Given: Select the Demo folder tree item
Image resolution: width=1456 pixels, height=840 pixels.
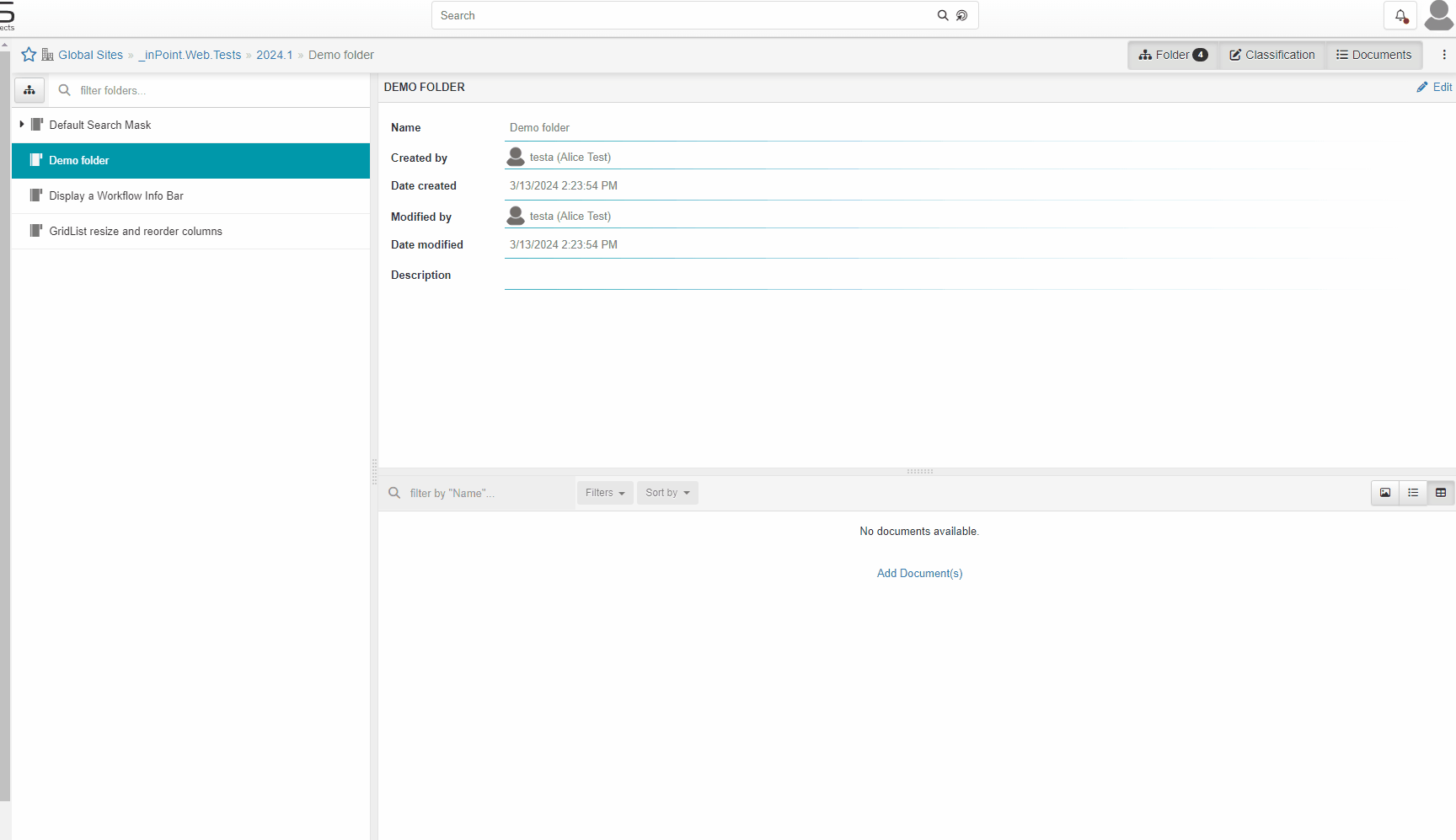Looking at the screenshot, I should 190,160.
